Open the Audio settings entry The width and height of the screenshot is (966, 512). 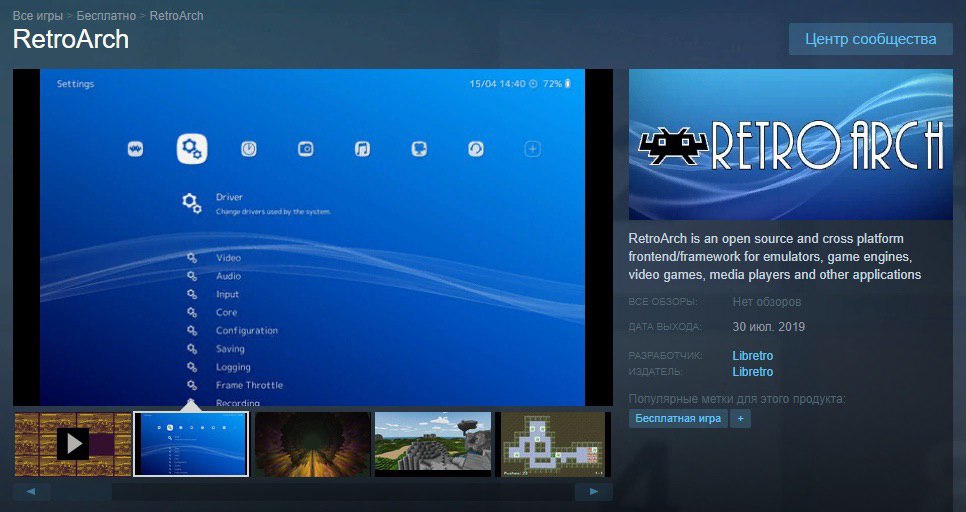[228, 276]
